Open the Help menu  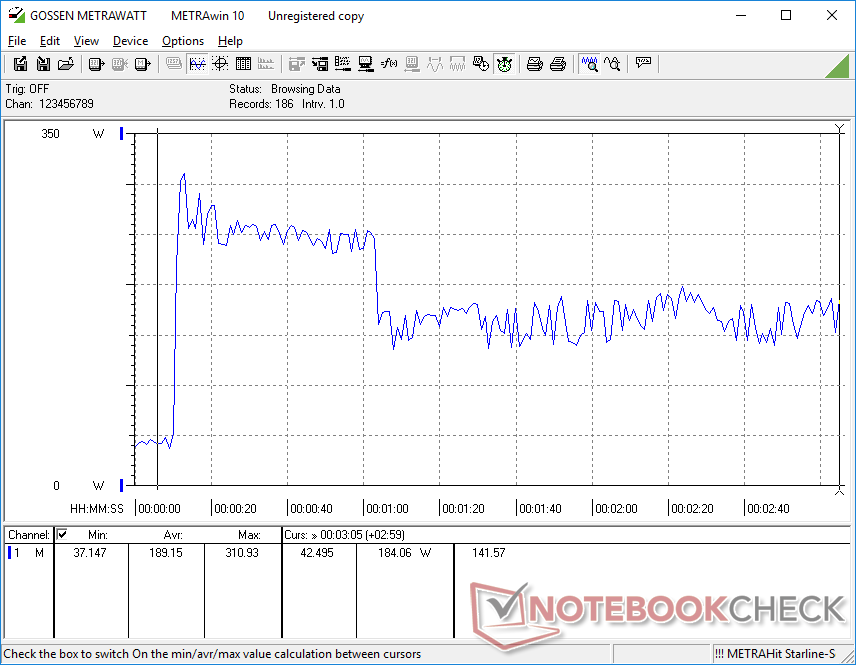[230, 41]
